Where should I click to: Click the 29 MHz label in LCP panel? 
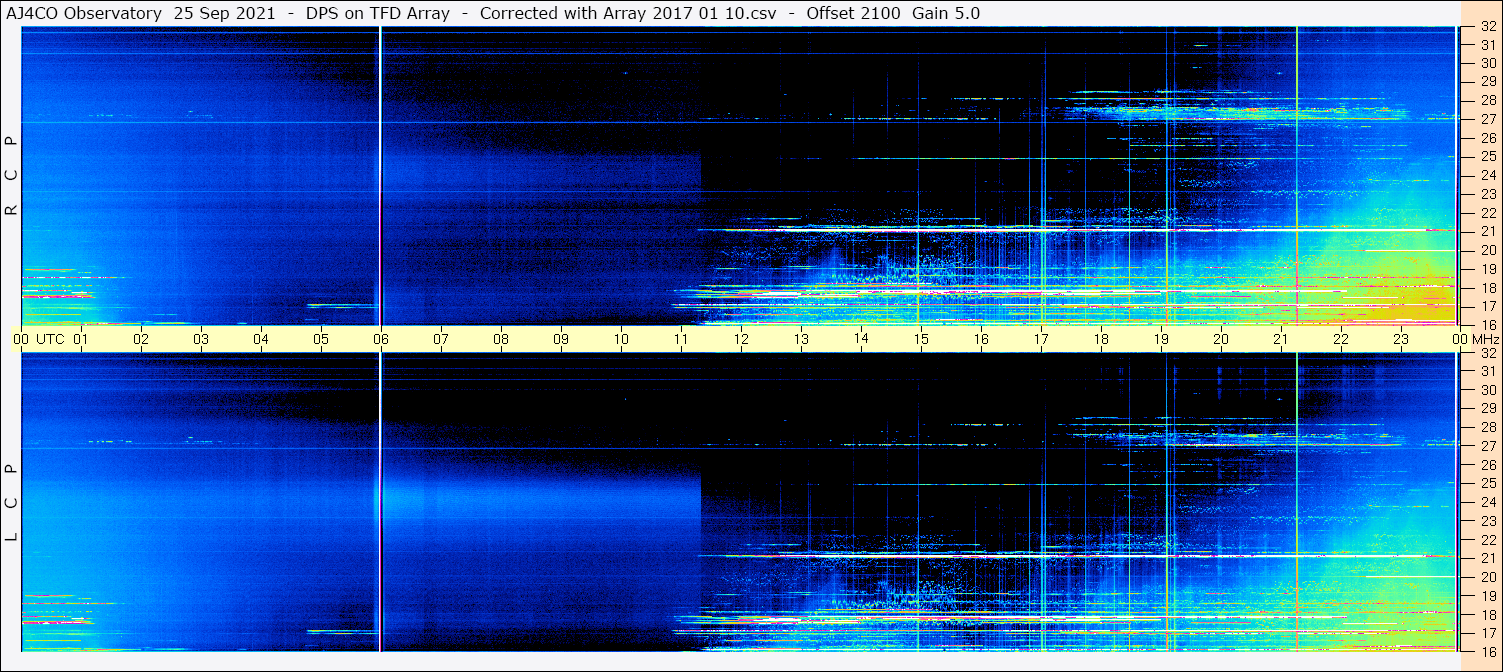[x=1487, y=409]
